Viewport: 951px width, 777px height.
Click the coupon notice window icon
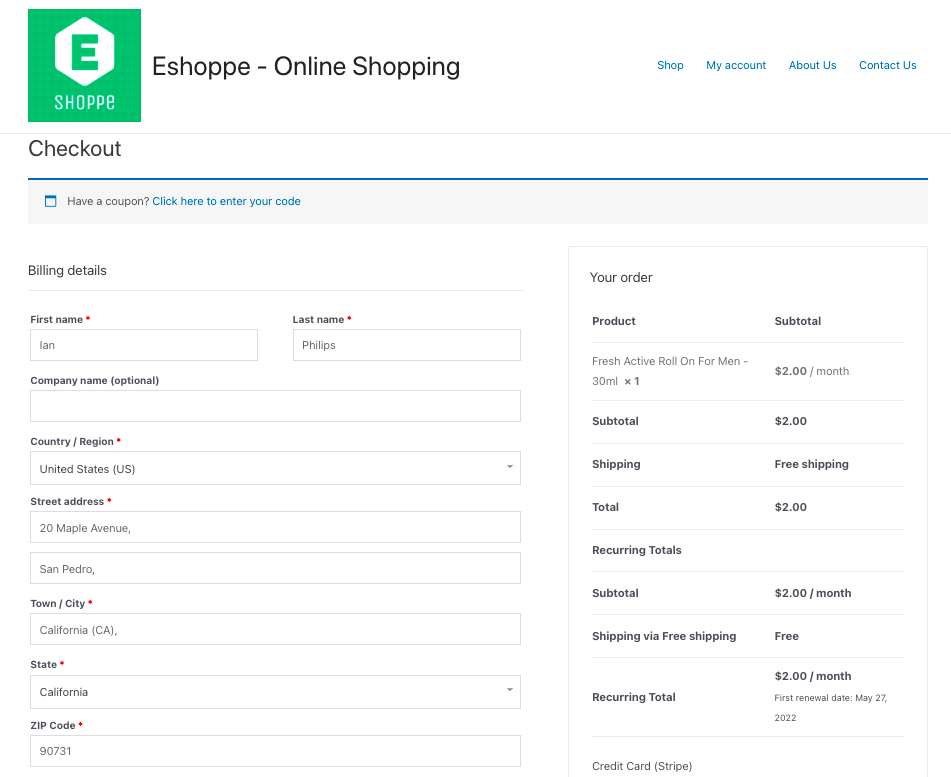[51, 201]
